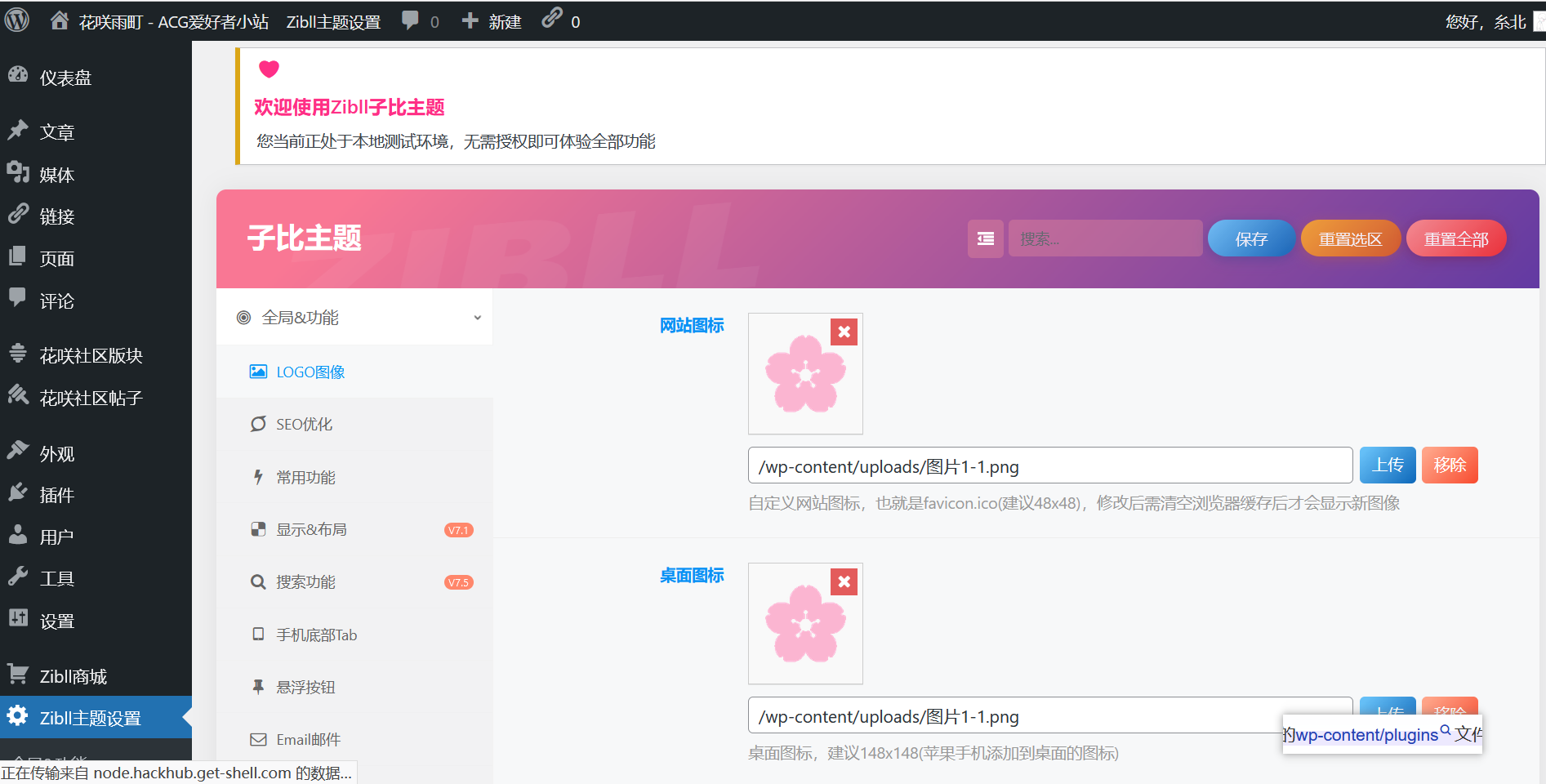
Task: Open the SEO优化 settings tab
Action: [x=354, y=424]
